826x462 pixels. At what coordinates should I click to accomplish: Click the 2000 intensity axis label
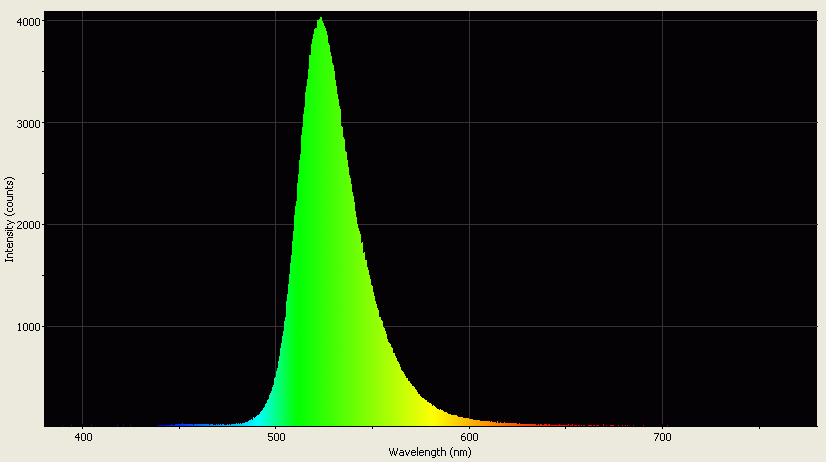(x=29, y=225)
